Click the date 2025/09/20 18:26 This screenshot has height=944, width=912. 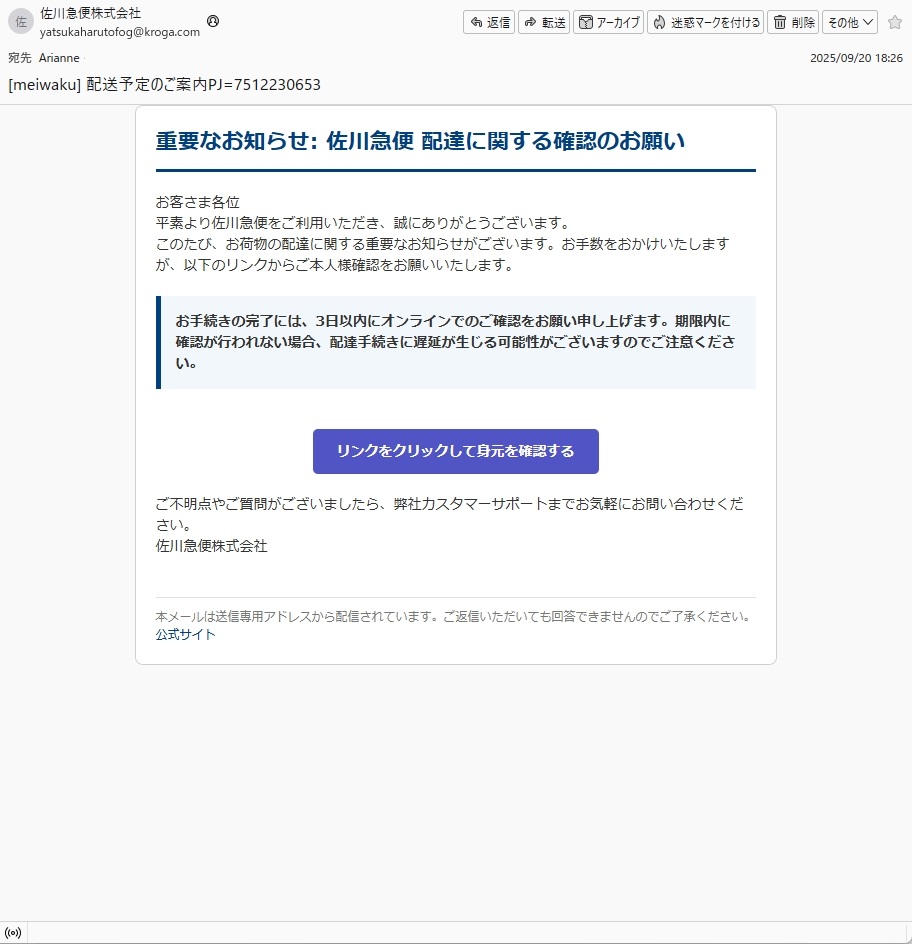pos(856,58)
